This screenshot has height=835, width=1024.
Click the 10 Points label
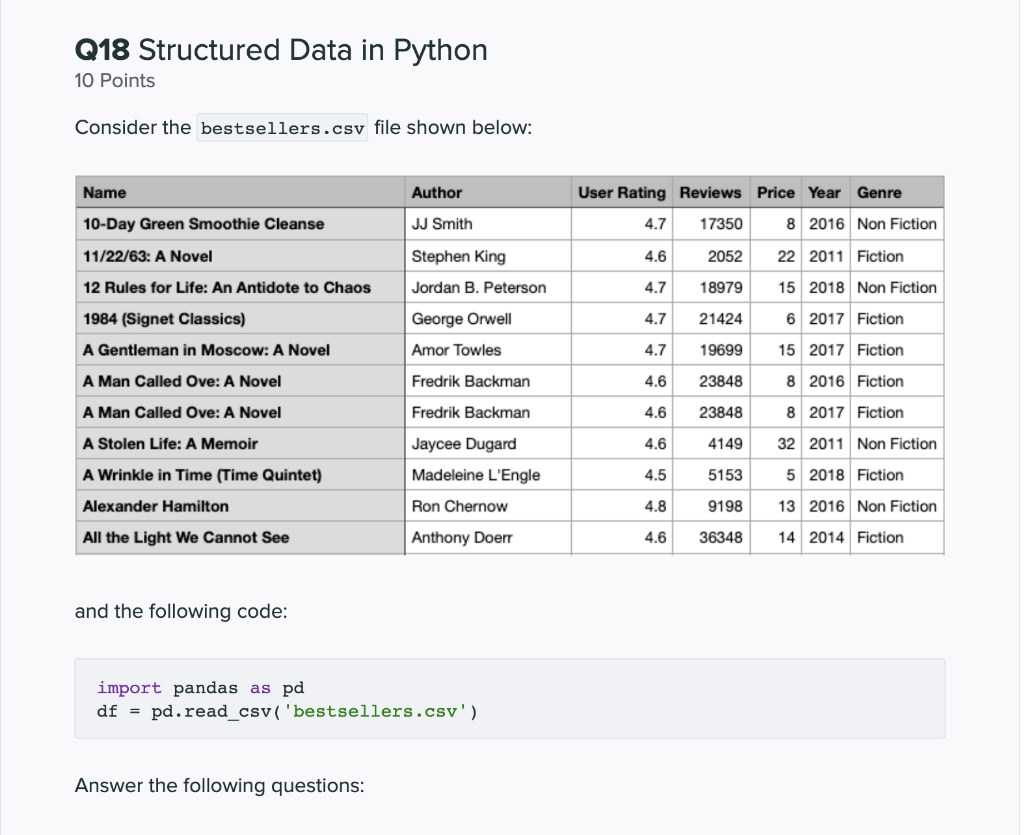click(x=114, y=81)
